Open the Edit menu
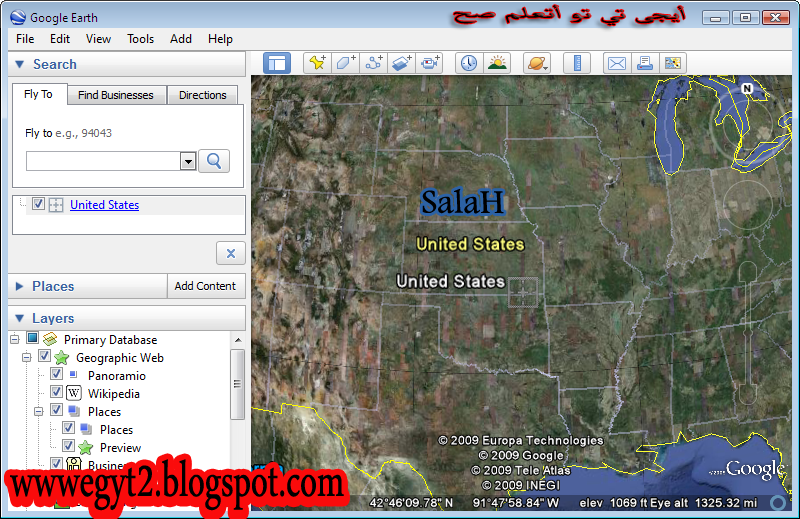800x519 pixels. click(x=60, y=39)
